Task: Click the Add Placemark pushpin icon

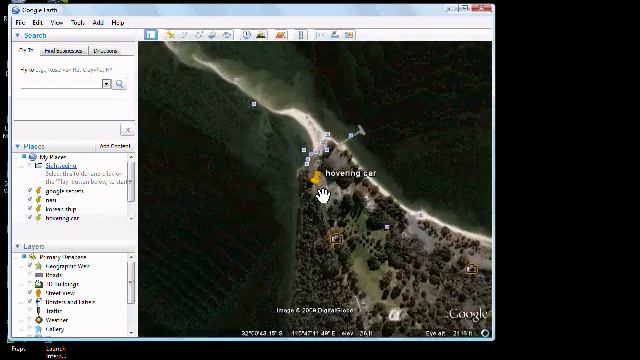Action: click(169, 35)
